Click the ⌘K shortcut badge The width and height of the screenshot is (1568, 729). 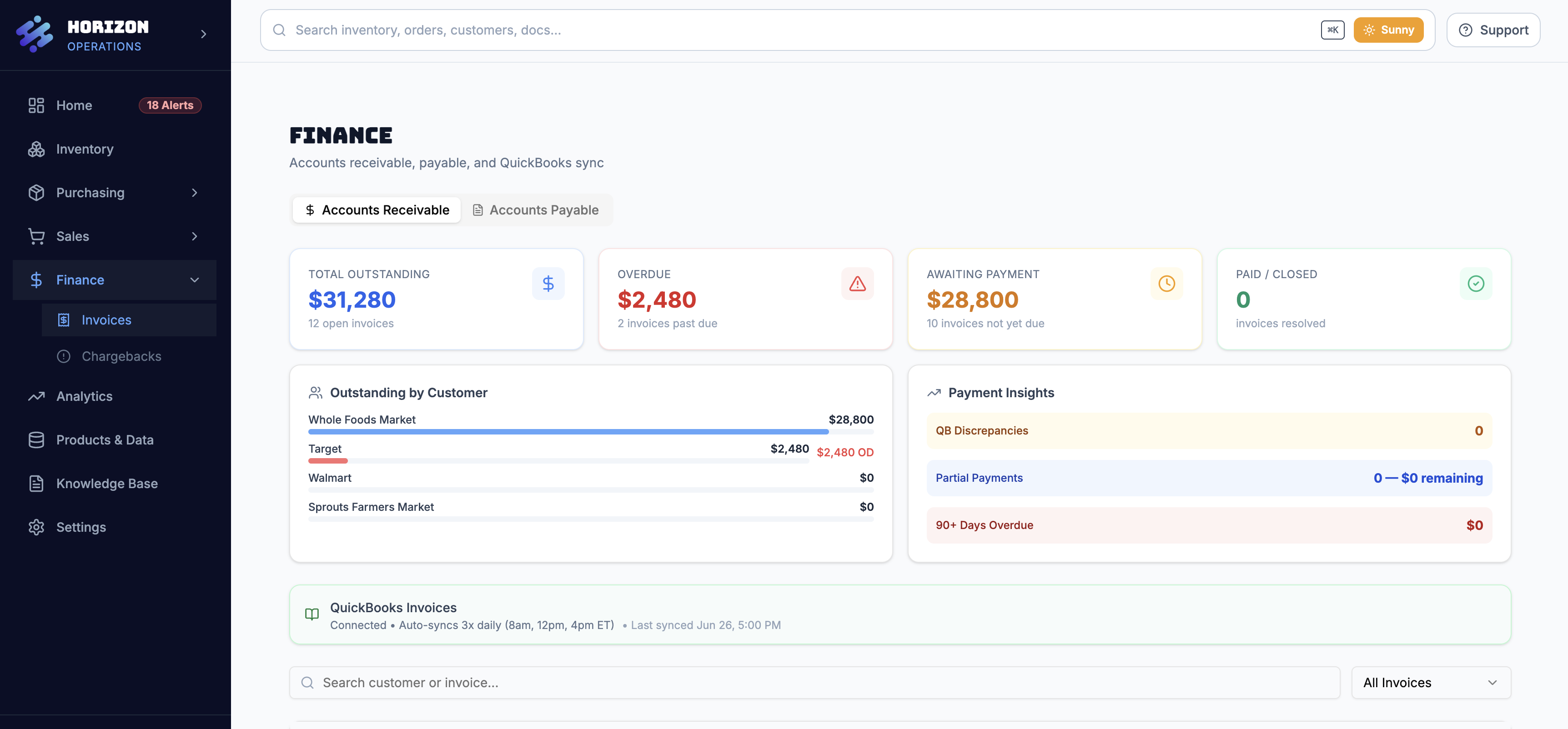pos(1332,30)
